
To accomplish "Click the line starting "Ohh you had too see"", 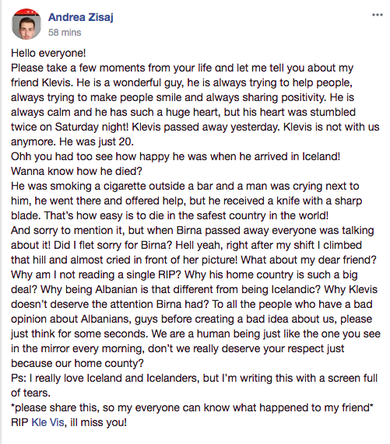I will (x=176, y=156).
